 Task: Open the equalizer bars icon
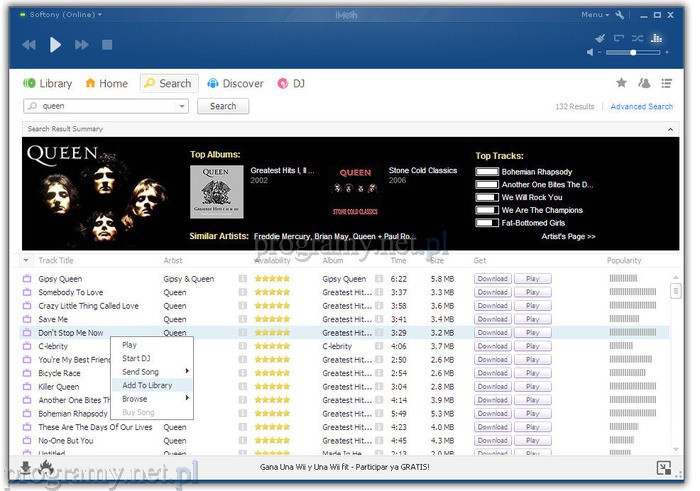coord(657,38)
